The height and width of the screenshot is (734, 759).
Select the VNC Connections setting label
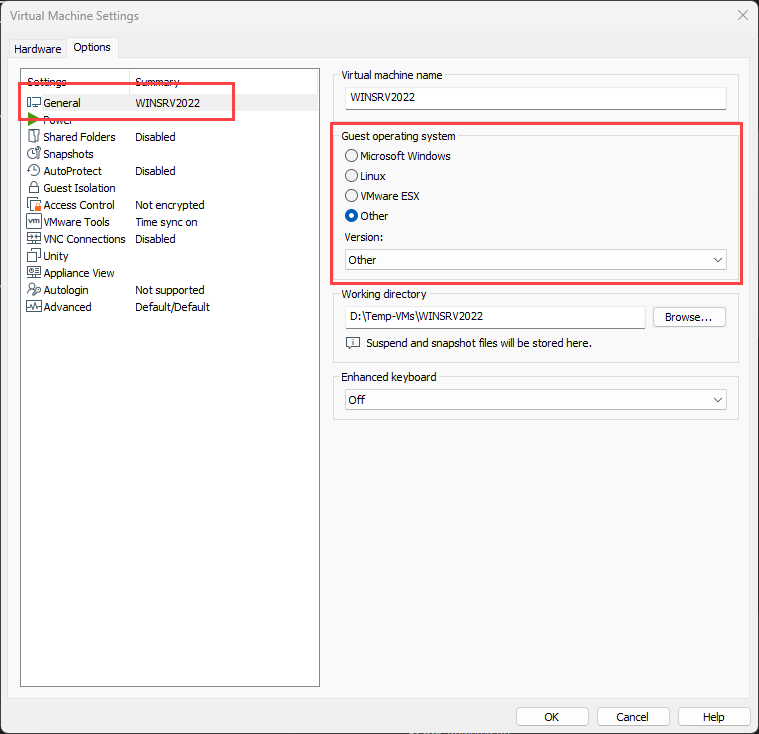(x=84, y=239)
